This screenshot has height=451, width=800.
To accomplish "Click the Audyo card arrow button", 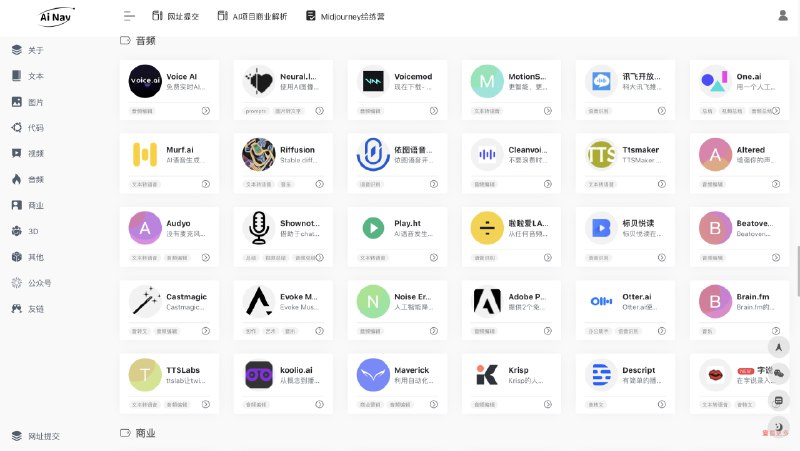I will [x=206, y=258].
